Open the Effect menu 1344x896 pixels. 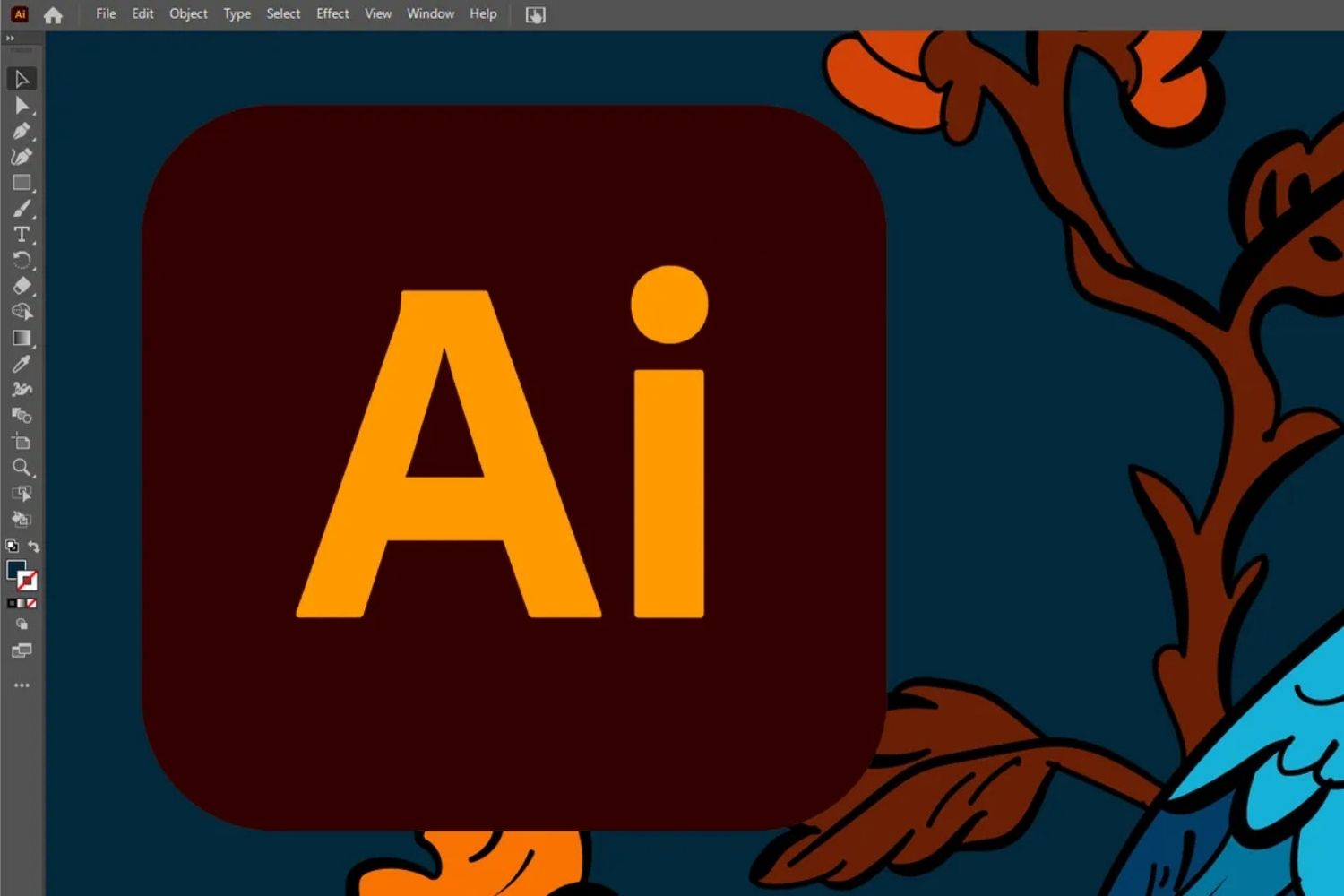(x=332, y=13)
